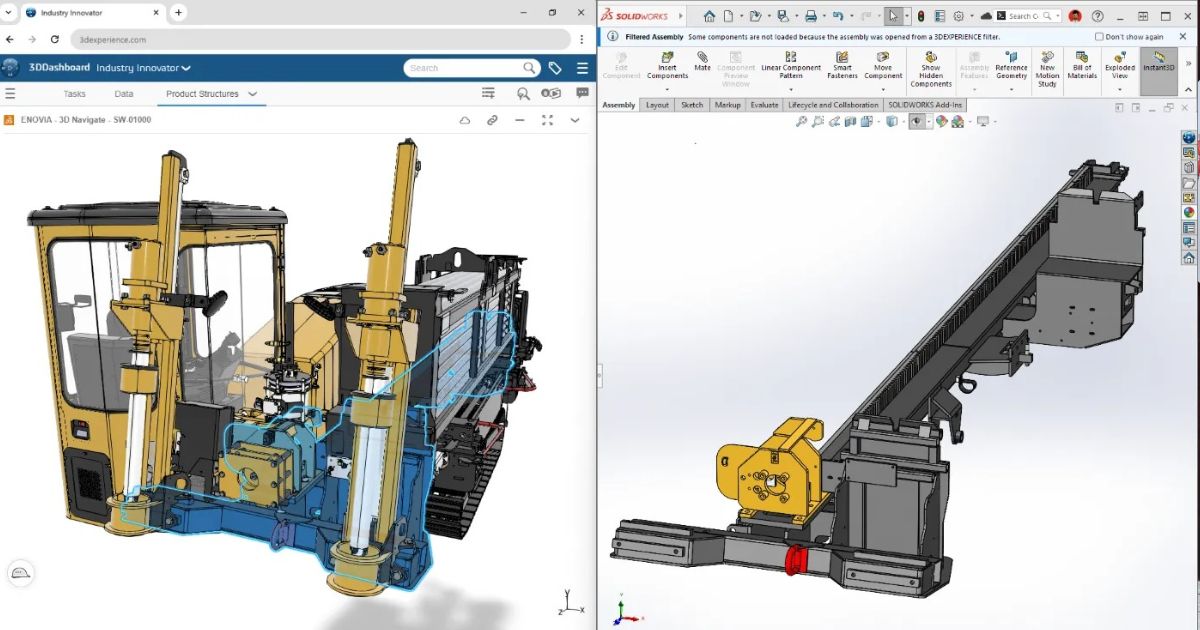Open the Product Structures tab chevron
1200x630 pixels.
[x=253, y=94]
